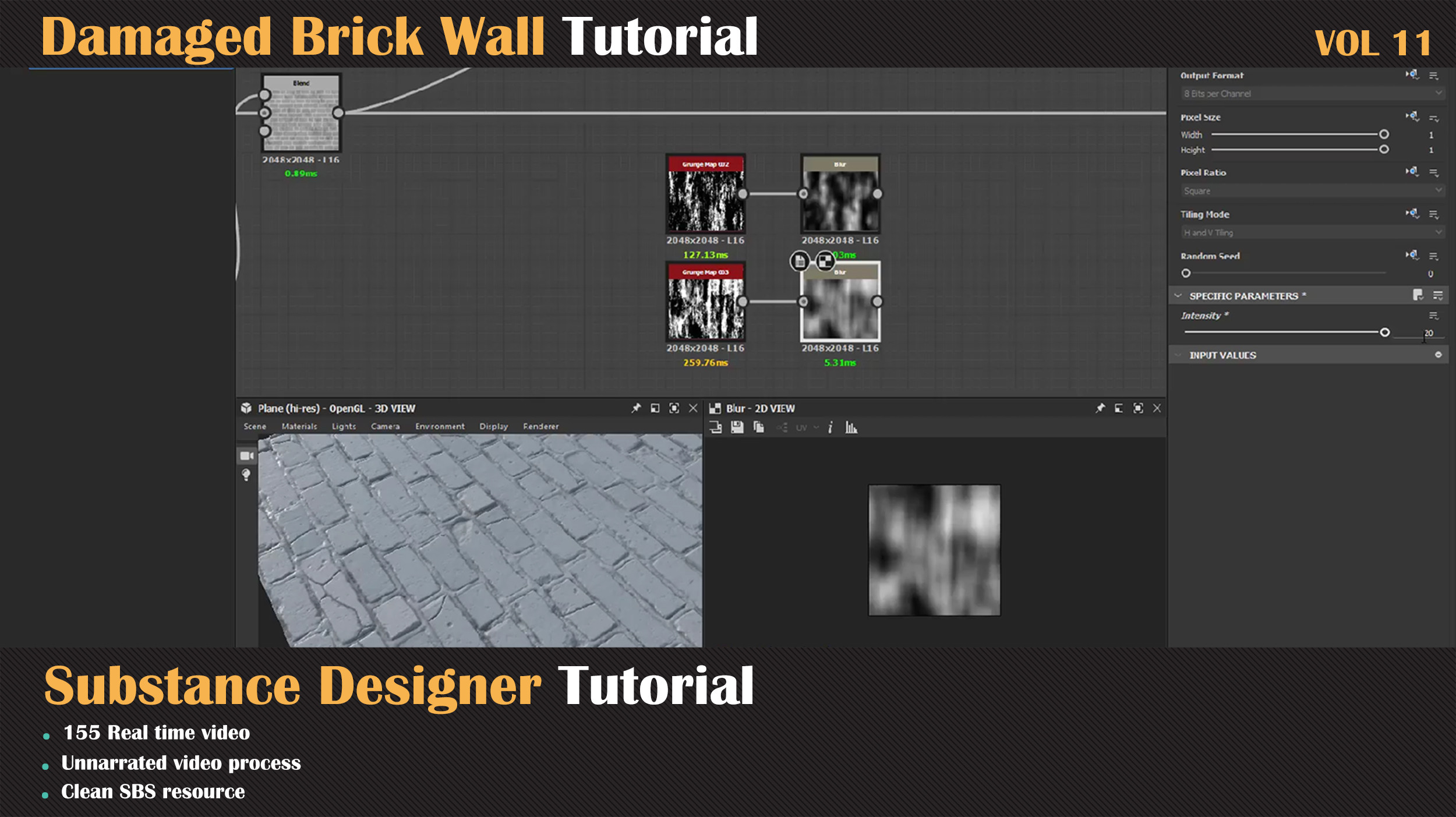
Task: Select the Grunge Map 002 node thumbnail
Action: [705, 201]
